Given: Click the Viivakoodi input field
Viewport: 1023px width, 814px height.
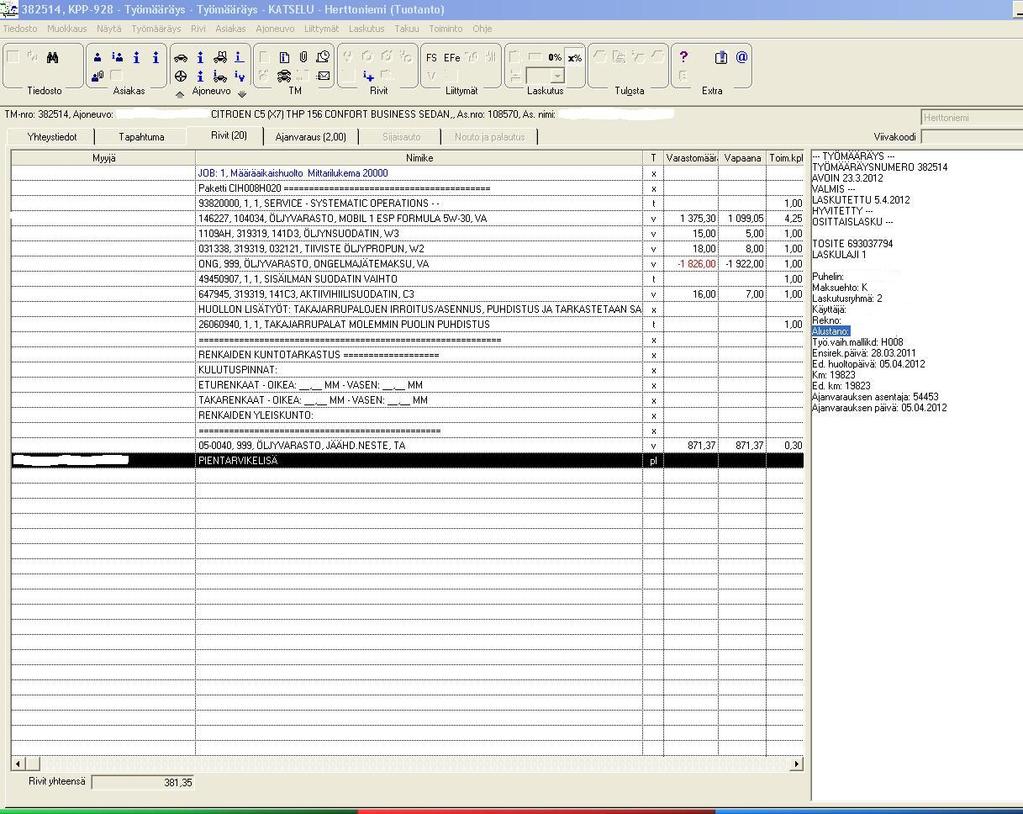Looking at the screenshot, I should click(x=972, y=137).
